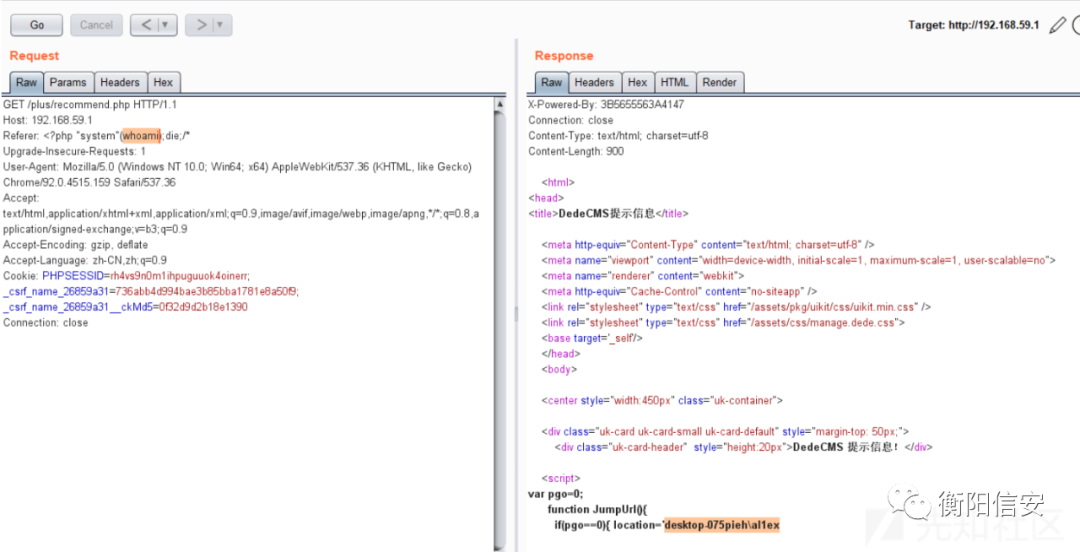Switch to the Response Hex tab
1080x552 pixels.
pyautogui.click(x=638, y=82)
